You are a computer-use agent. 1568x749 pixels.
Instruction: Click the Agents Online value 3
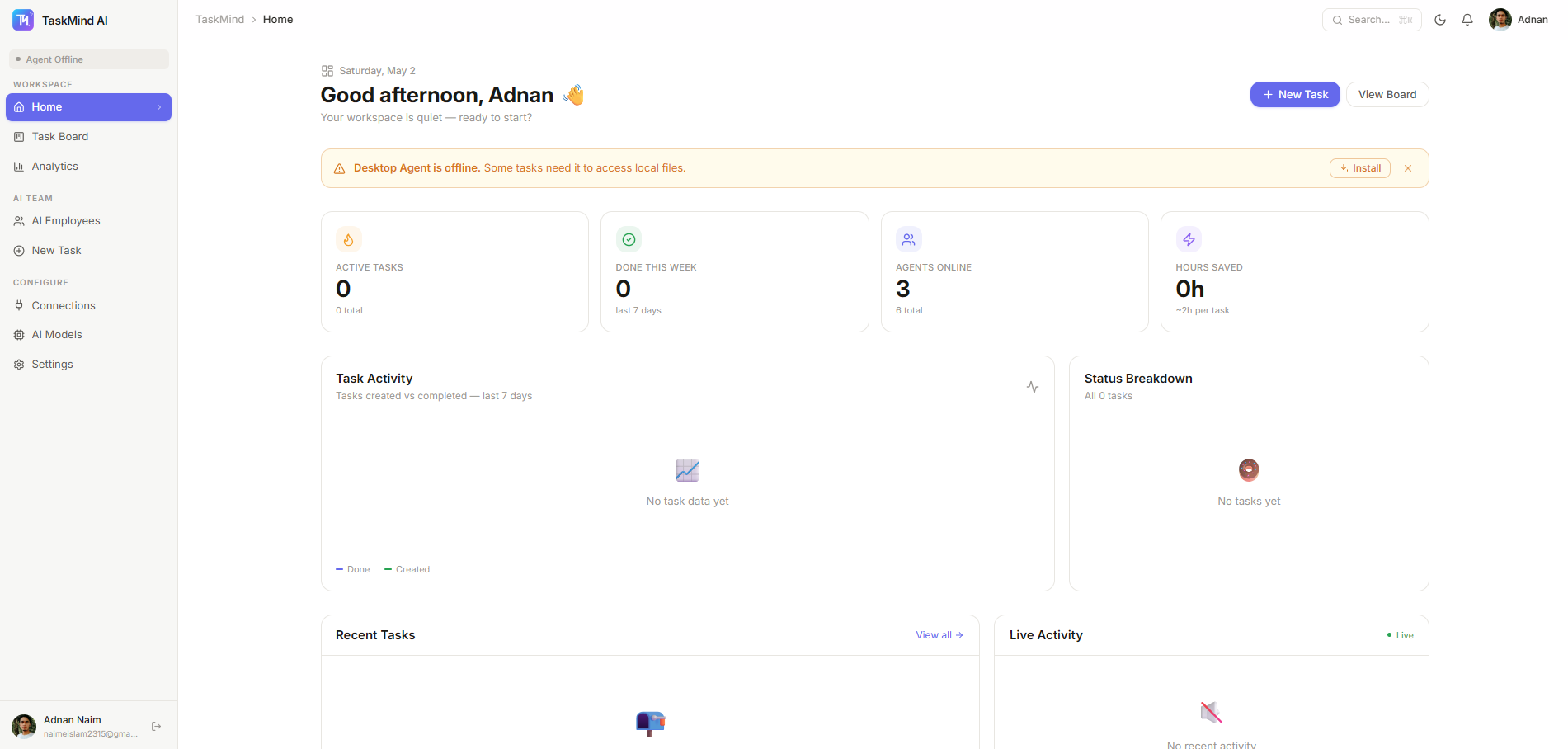(903, 289)
